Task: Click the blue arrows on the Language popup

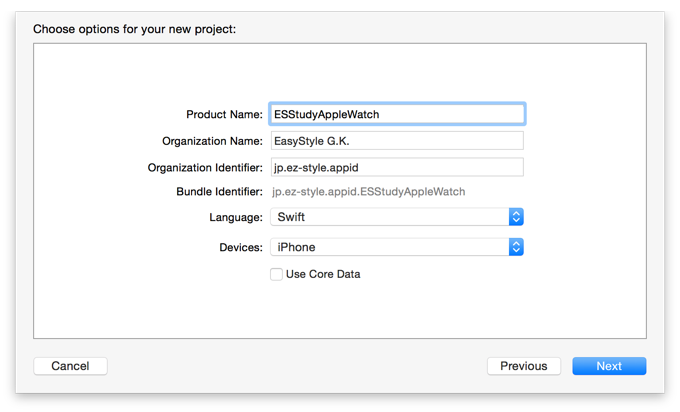Action: point(516,217)
